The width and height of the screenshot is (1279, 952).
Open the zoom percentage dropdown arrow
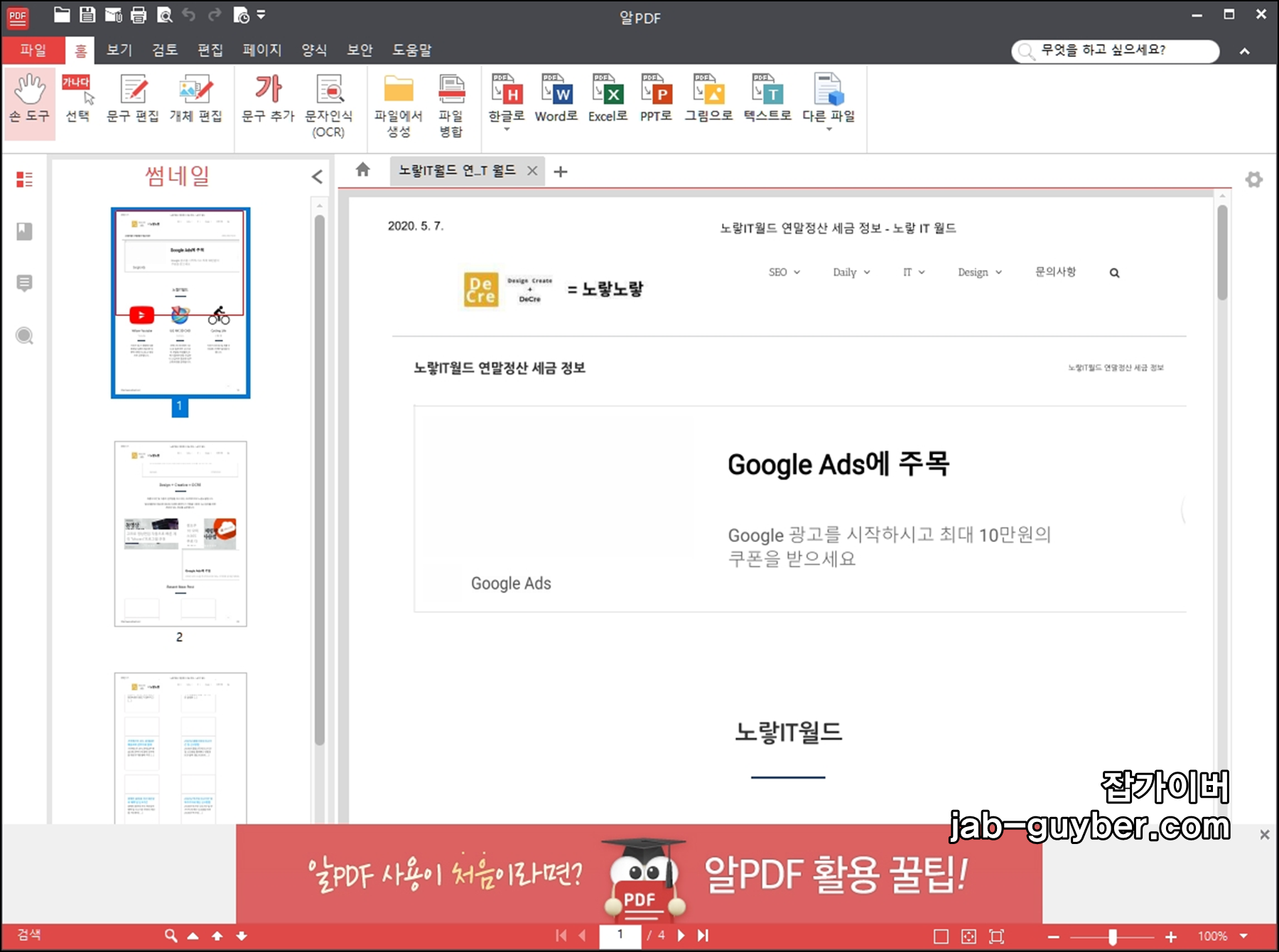1244,936
